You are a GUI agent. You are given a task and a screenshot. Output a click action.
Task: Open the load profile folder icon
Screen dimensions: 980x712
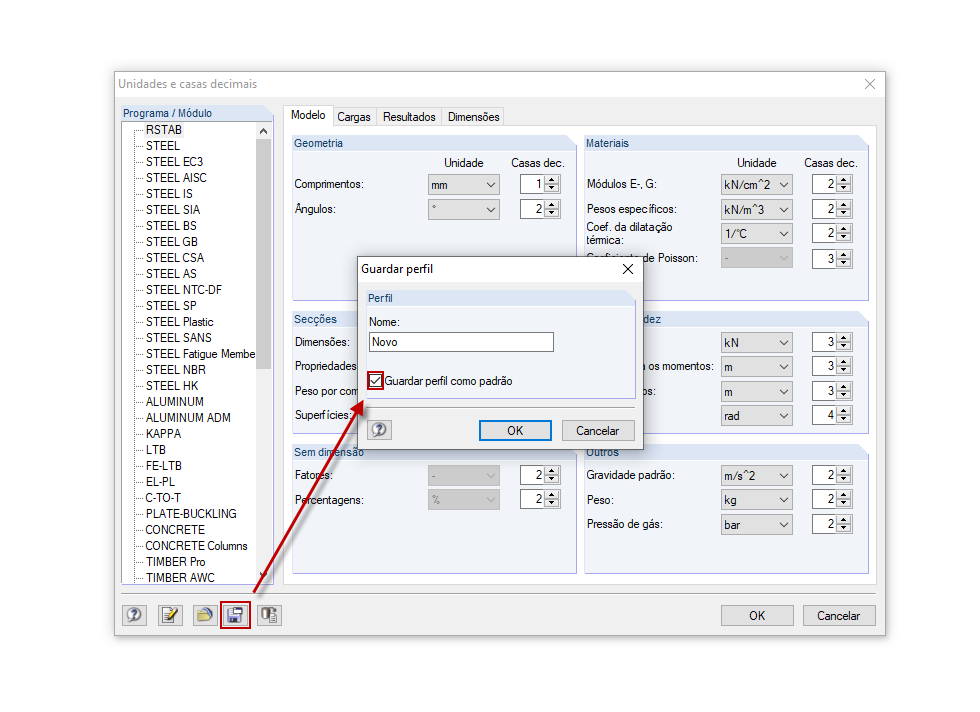[204, 615]
